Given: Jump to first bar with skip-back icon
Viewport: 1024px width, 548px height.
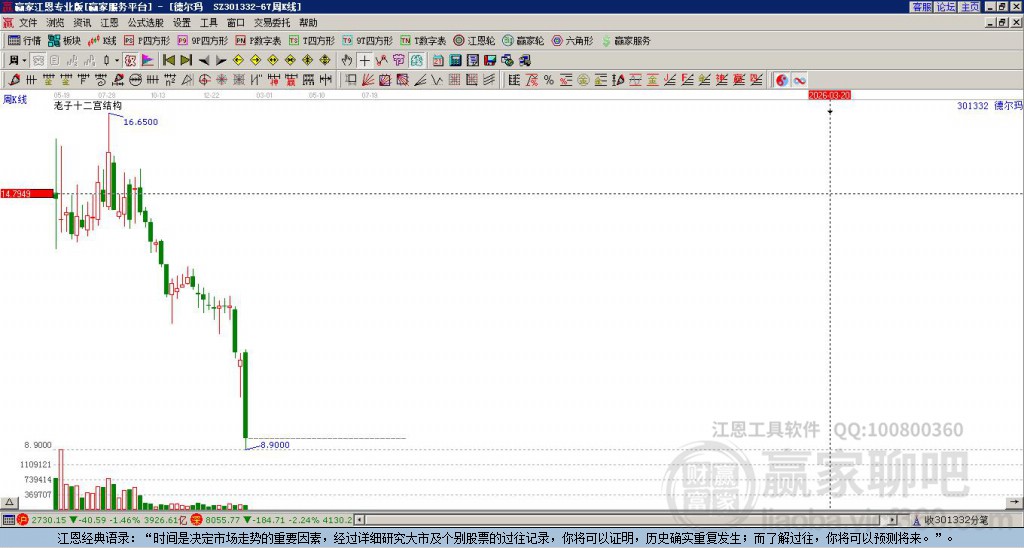Looking at the screenshot, I should coord(168,61).
